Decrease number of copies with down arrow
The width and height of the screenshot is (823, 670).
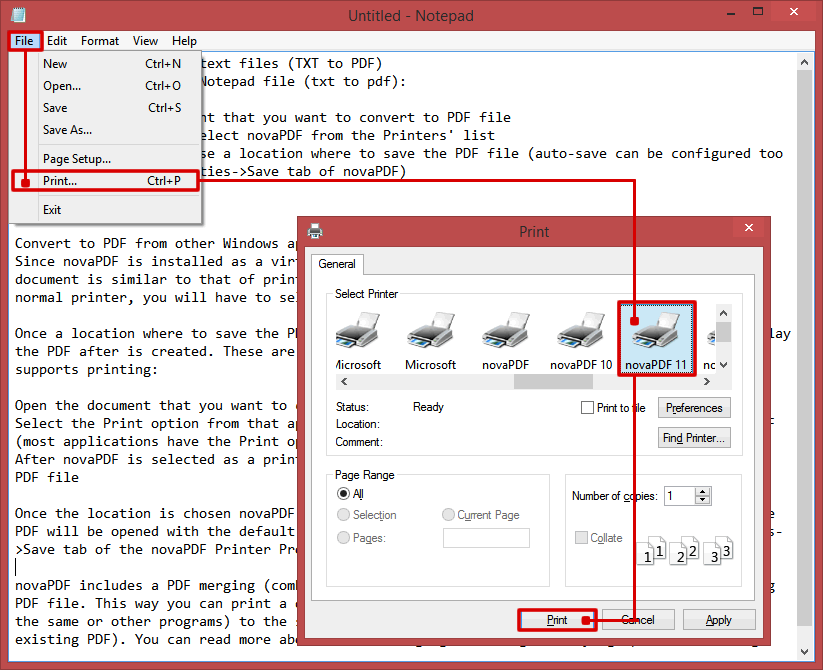[x=702, y=500]
